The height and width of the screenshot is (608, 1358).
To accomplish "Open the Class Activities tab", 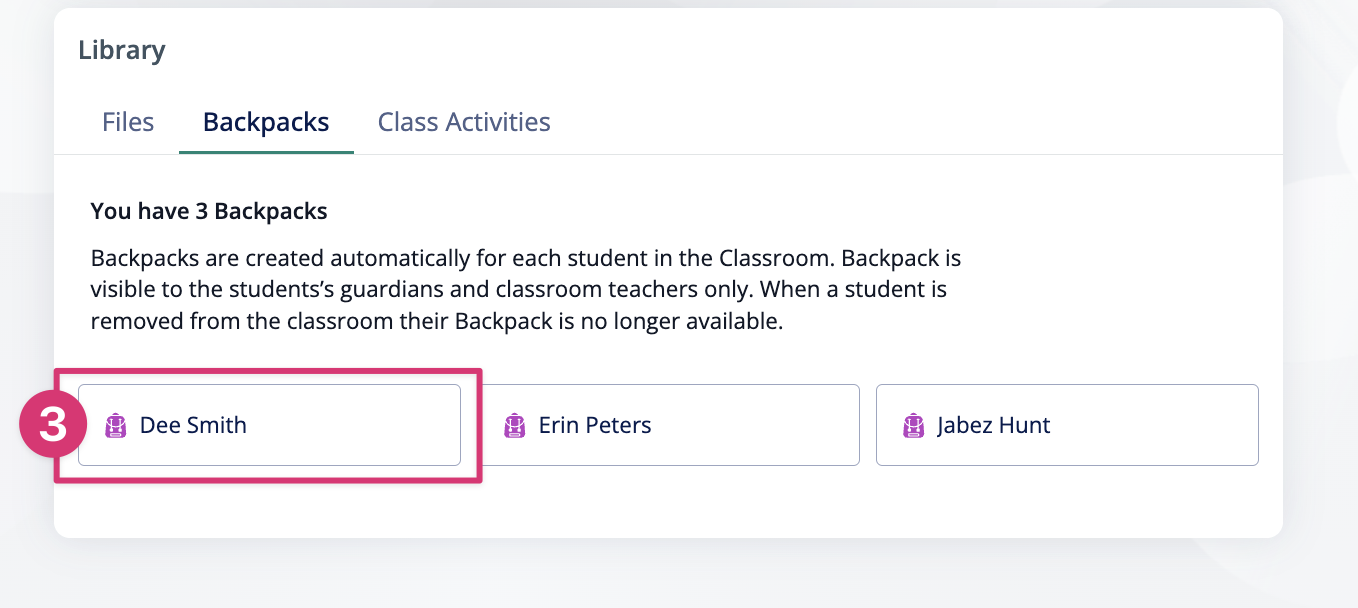I will pos(464,122).
